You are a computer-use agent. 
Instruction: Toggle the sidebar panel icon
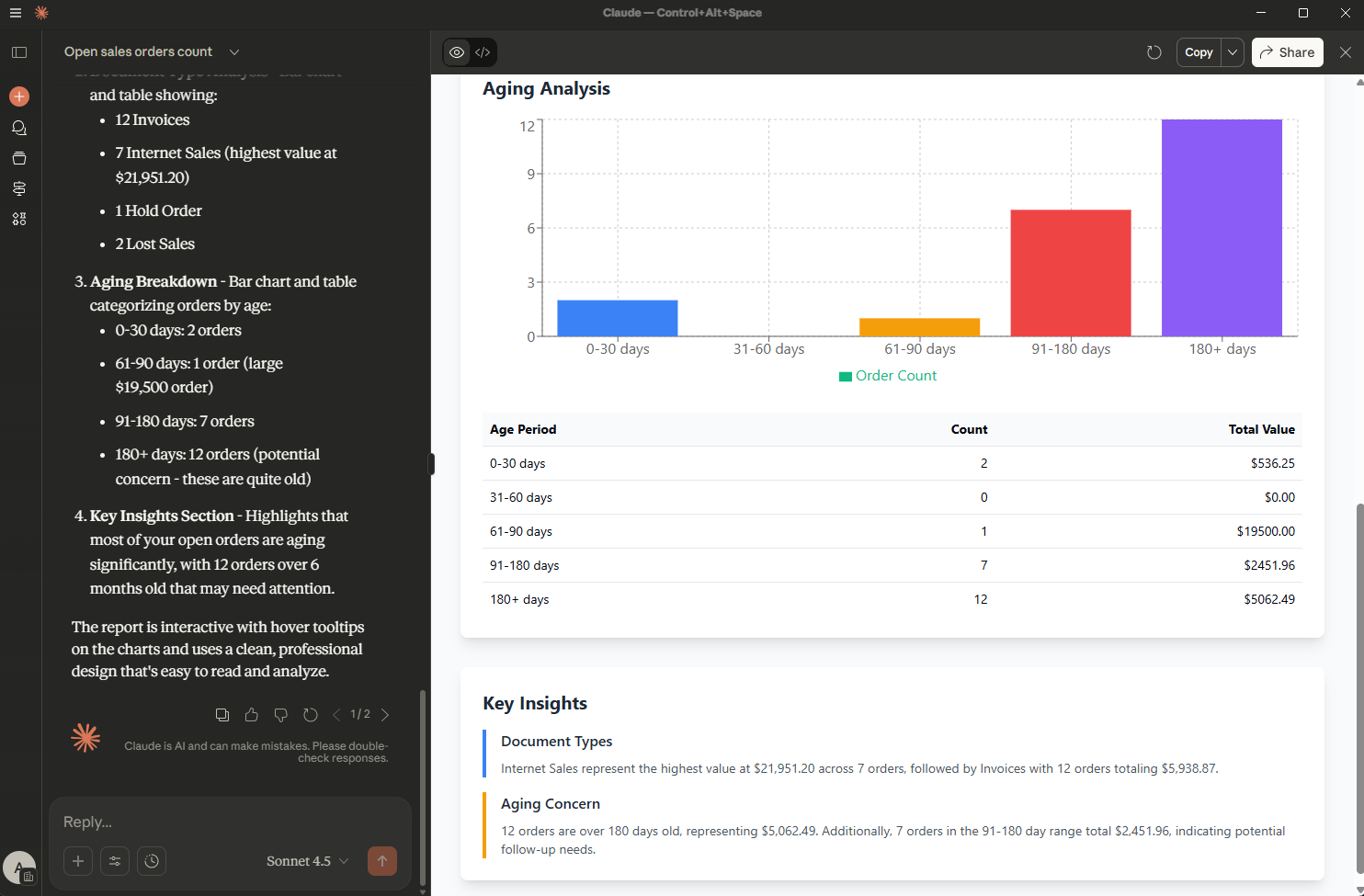(19, 52)
